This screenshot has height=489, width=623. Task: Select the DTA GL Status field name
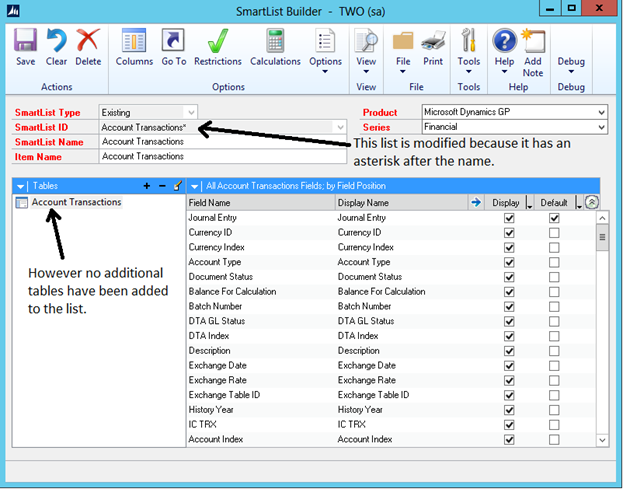click(x=217, y=321)
